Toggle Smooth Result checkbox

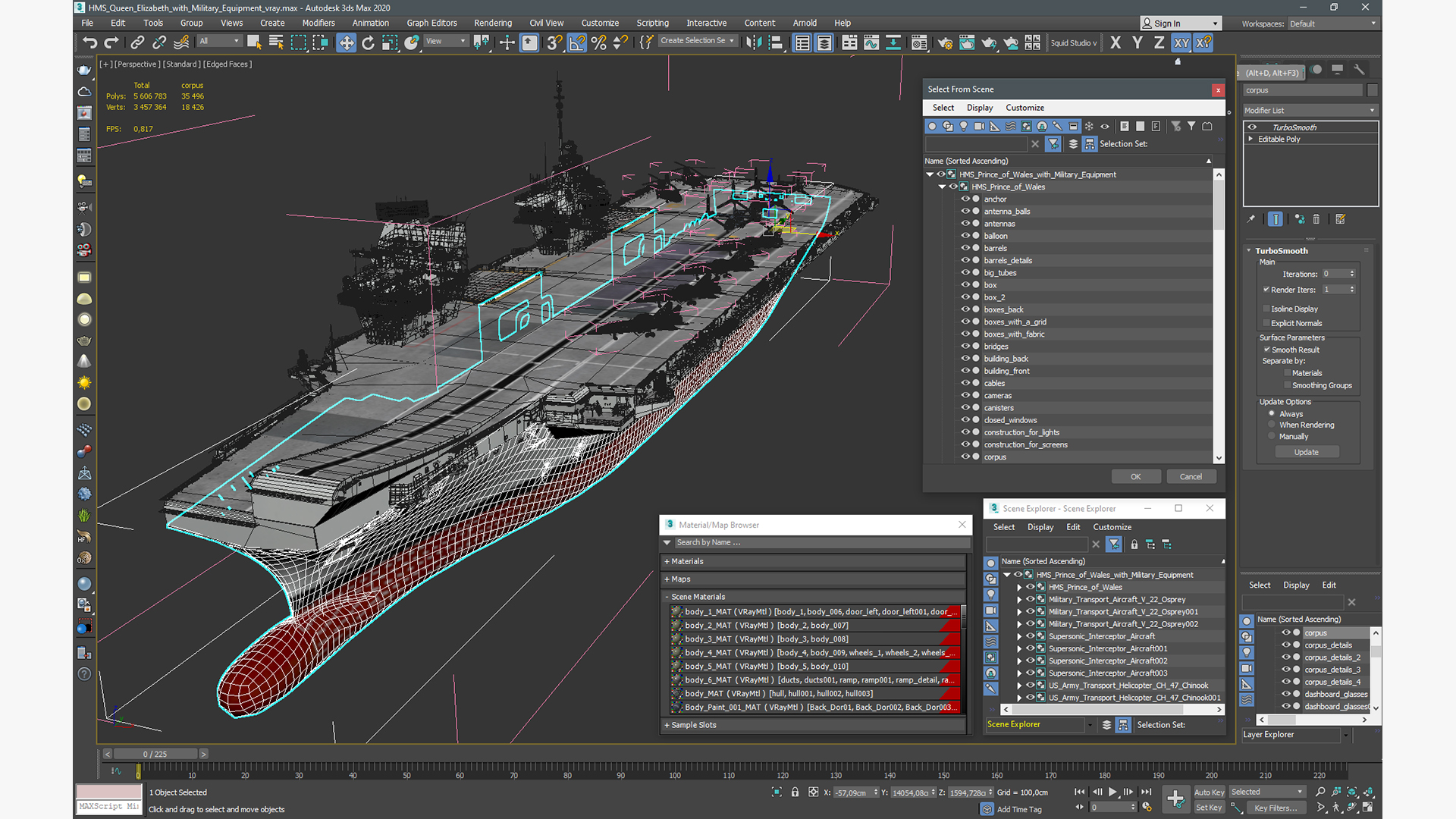1266,350
